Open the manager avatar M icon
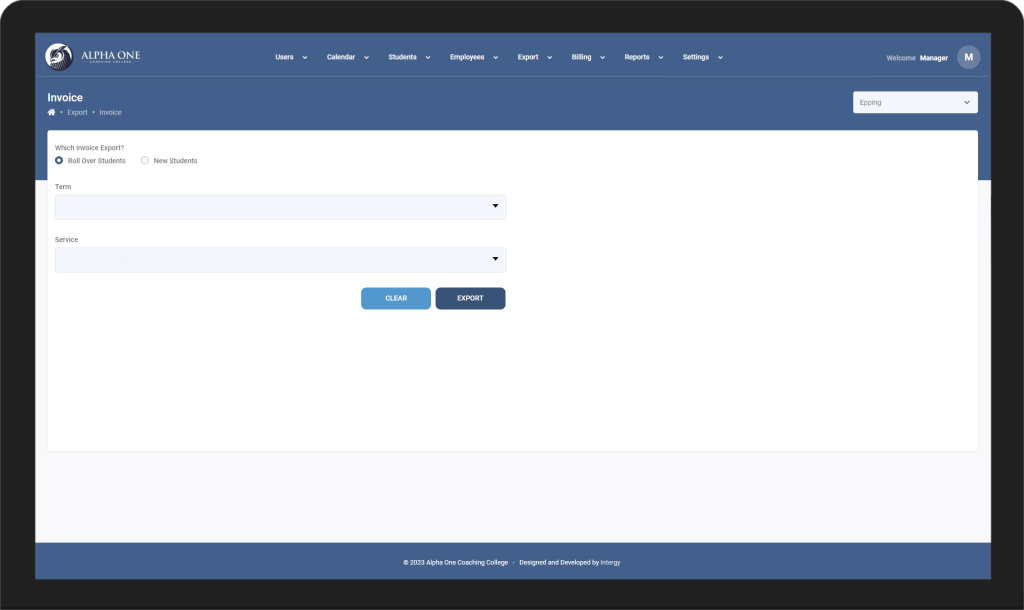The width and height of the screenshot is (1024, 610). pyautogui.click(x=968, y=57)
